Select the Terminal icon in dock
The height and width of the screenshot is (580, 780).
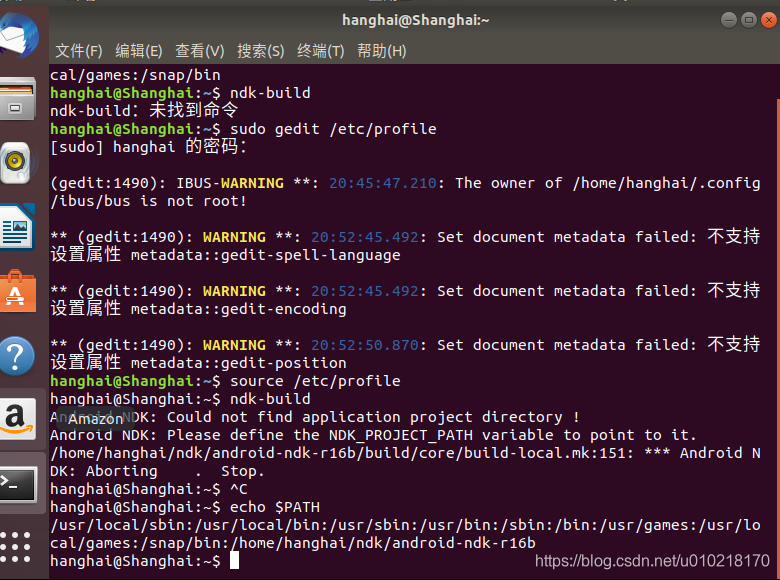click(18, 483)
